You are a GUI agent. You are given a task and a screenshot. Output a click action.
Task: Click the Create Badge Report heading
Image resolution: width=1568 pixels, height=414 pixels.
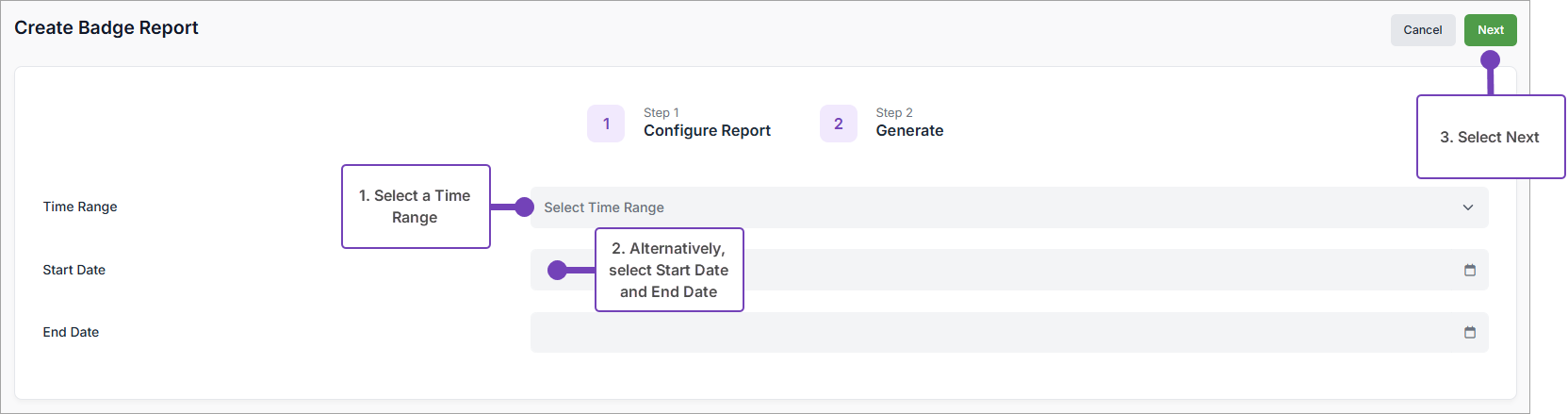[106, 27]
